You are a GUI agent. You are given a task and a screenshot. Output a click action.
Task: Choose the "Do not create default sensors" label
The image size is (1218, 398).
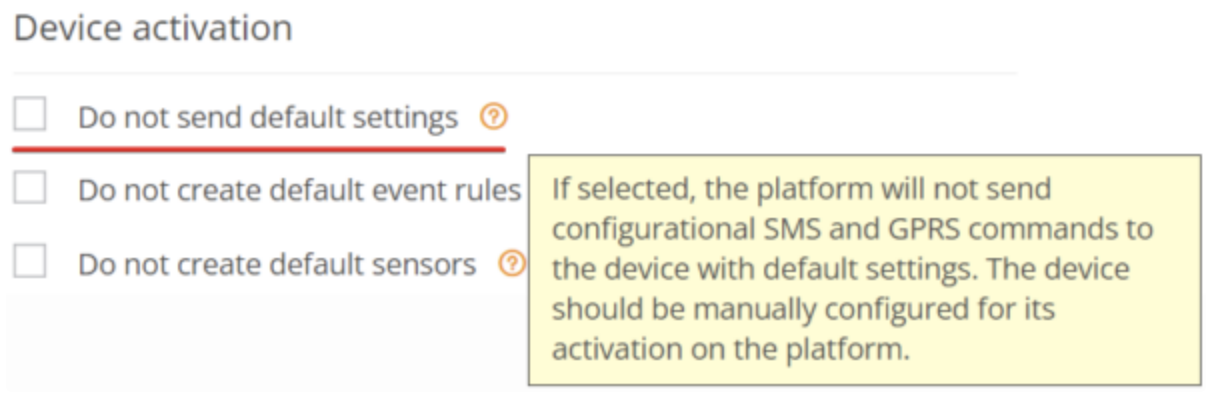(x=277, y=264)
